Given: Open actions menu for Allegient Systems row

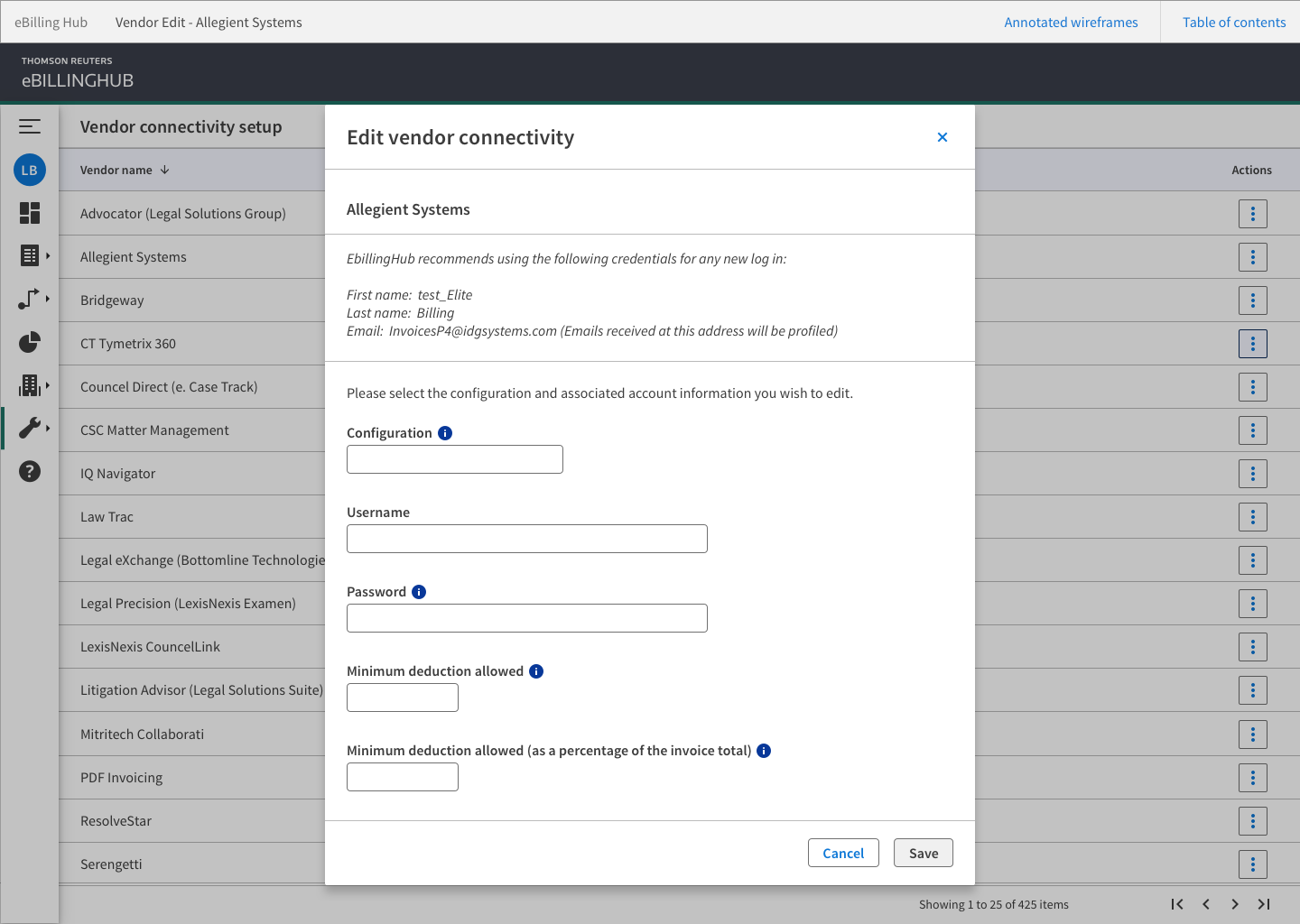Looking at the screenshot, I should pos(1253,257).
